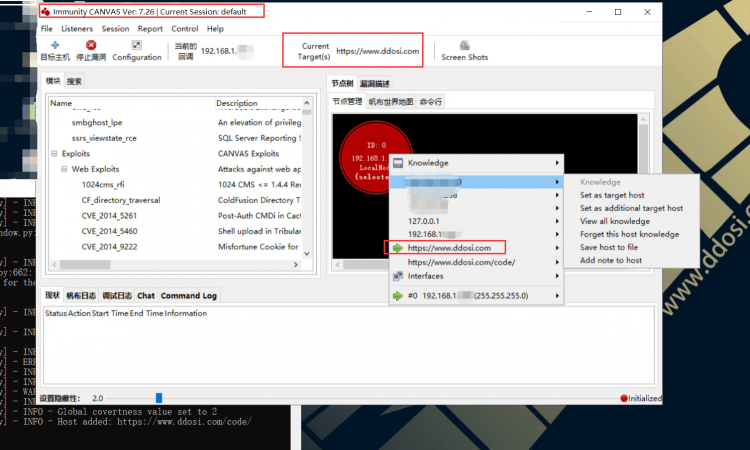Switch to the 帆布世界地图 tab
750x450 pixels.
(x=391, y=101)
